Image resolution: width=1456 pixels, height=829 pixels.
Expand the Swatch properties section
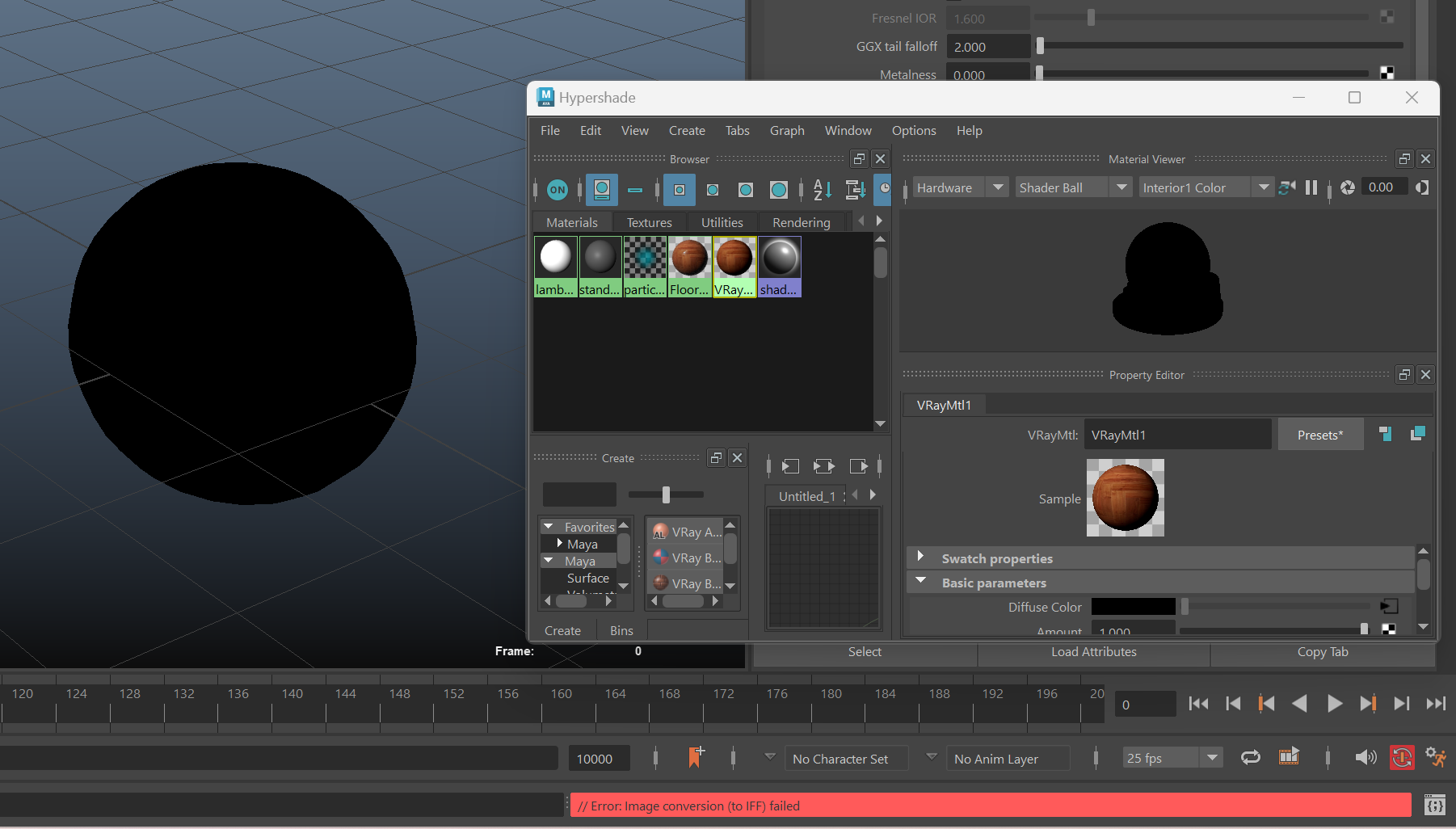click(x=919, y=557)
